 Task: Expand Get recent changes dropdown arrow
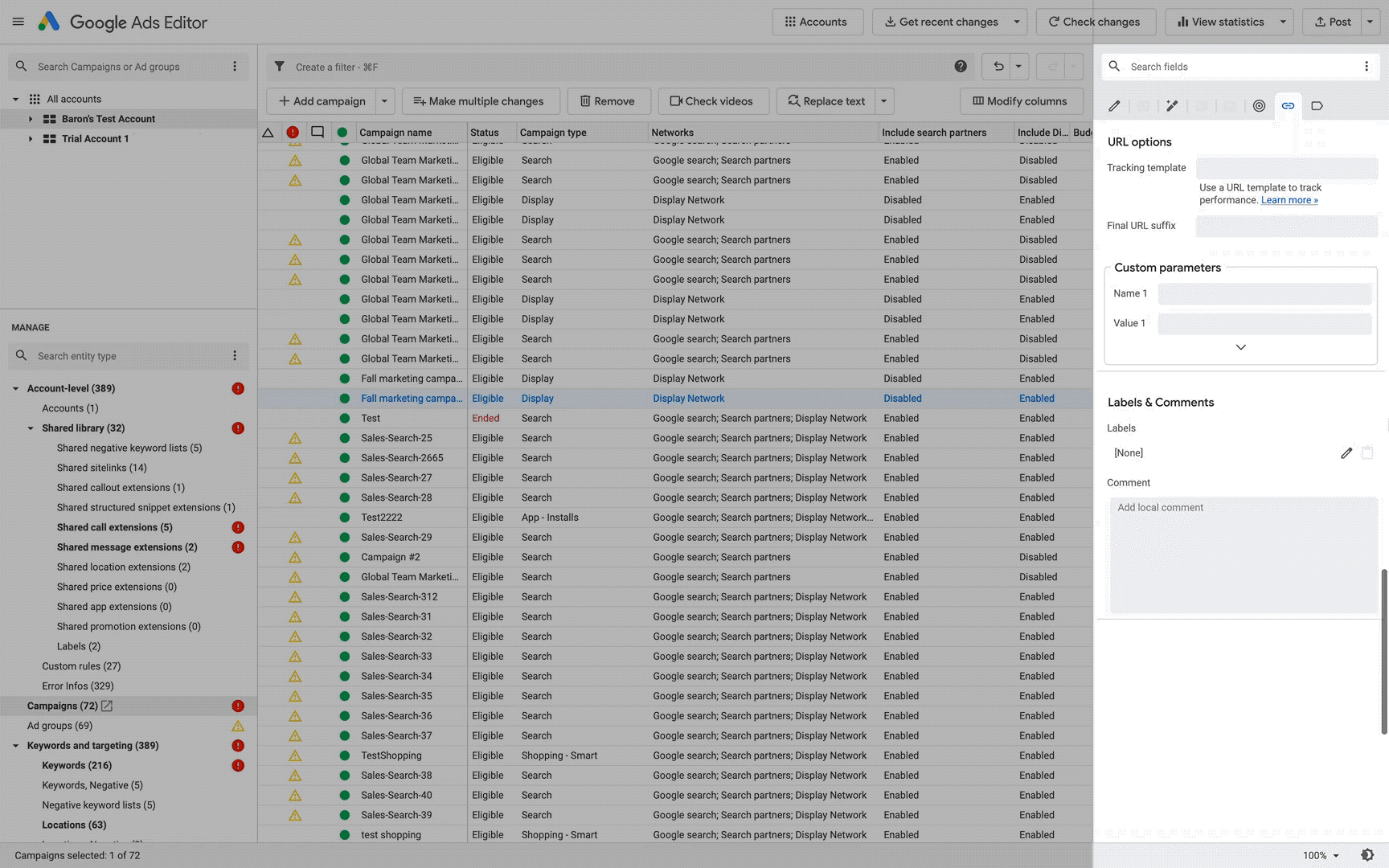coord(1017,22)
